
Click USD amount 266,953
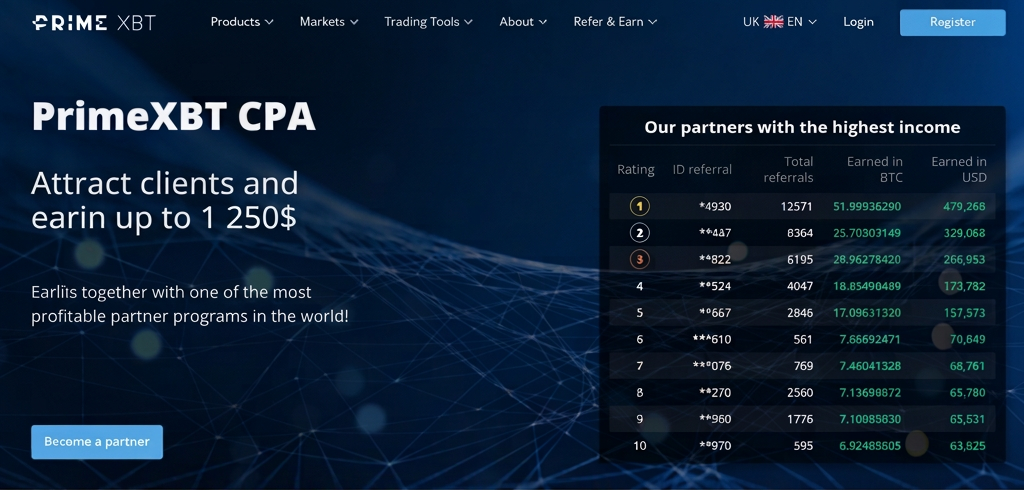pos(964,259)
